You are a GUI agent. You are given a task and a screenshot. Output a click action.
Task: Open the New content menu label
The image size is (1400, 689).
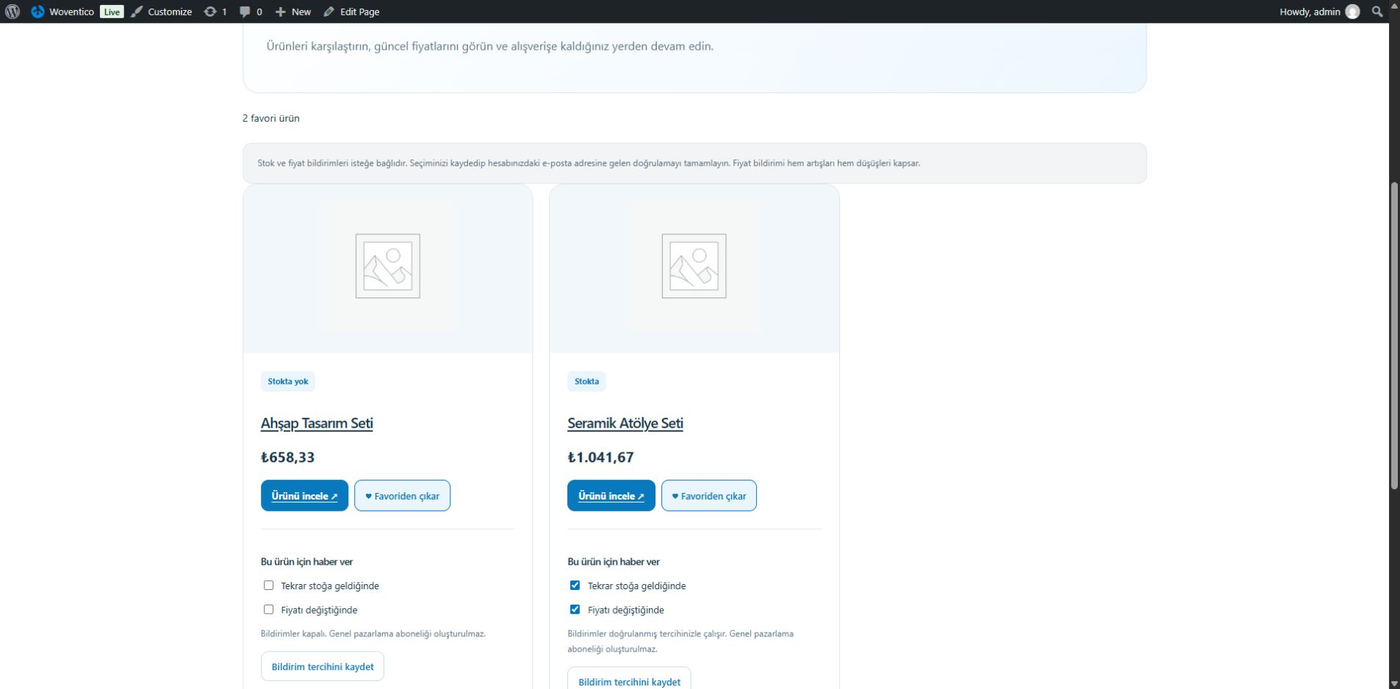tap(301, 12)
